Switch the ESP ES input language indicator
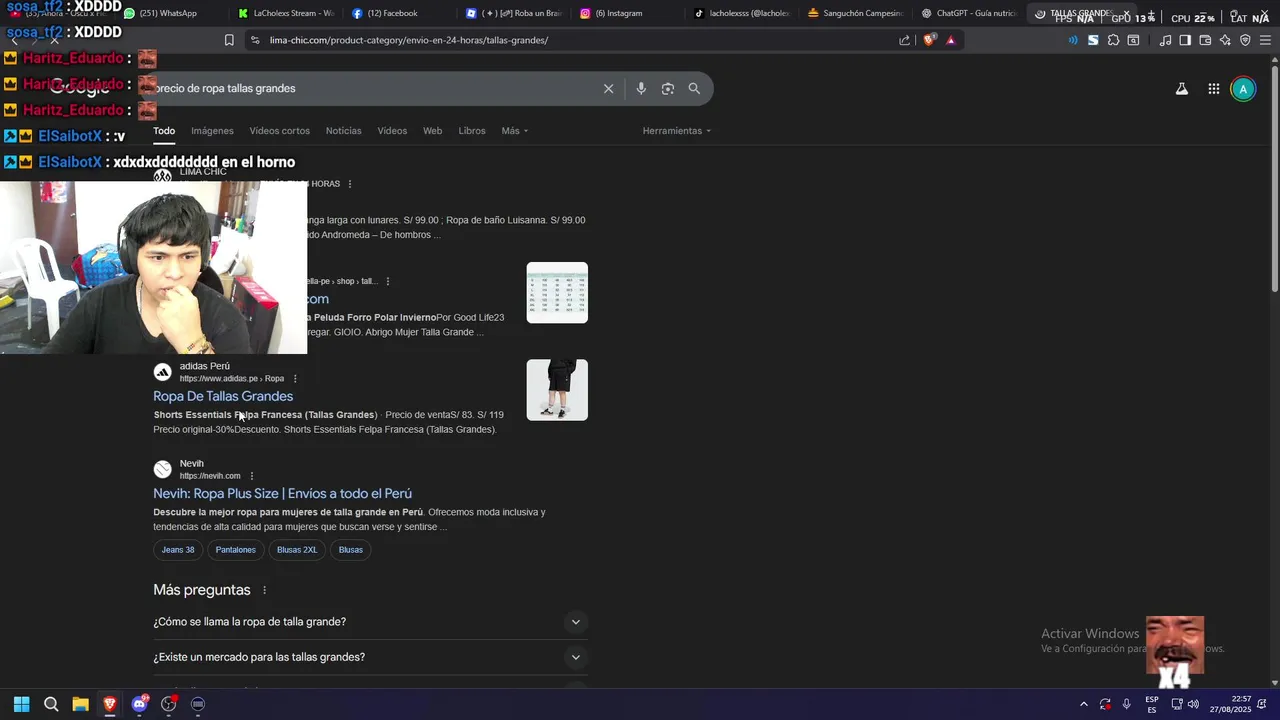This screenshot has width=1280, height=720. click(x=1152, y=704)
